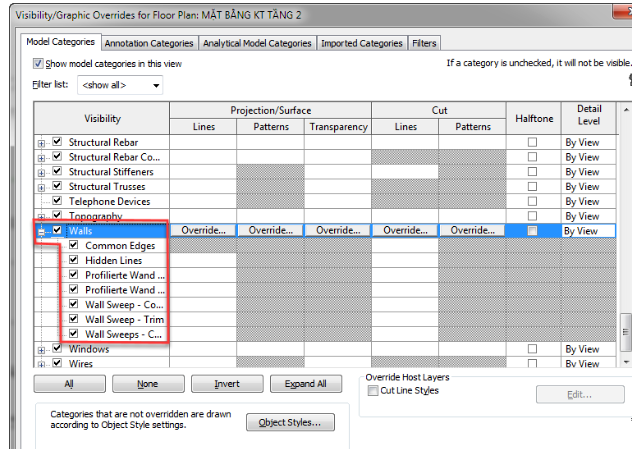Image resolution: width=632 pixels, height=449 pixels.
Task: Open Object Styles settings
Action: click(290, 423)
